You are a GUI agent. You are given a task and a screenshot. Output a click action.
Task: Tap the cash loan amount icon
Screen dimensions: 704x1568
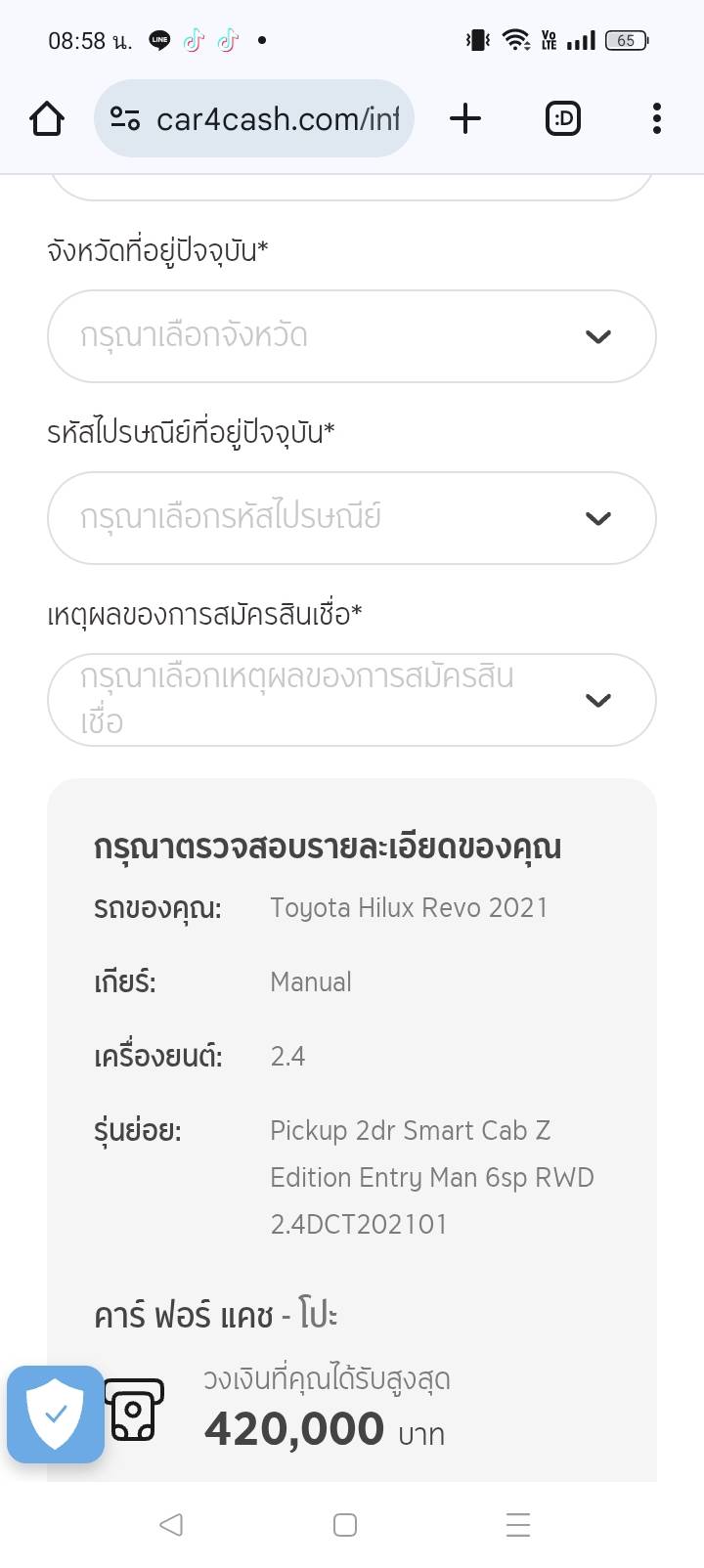(x=134, y=1410)
